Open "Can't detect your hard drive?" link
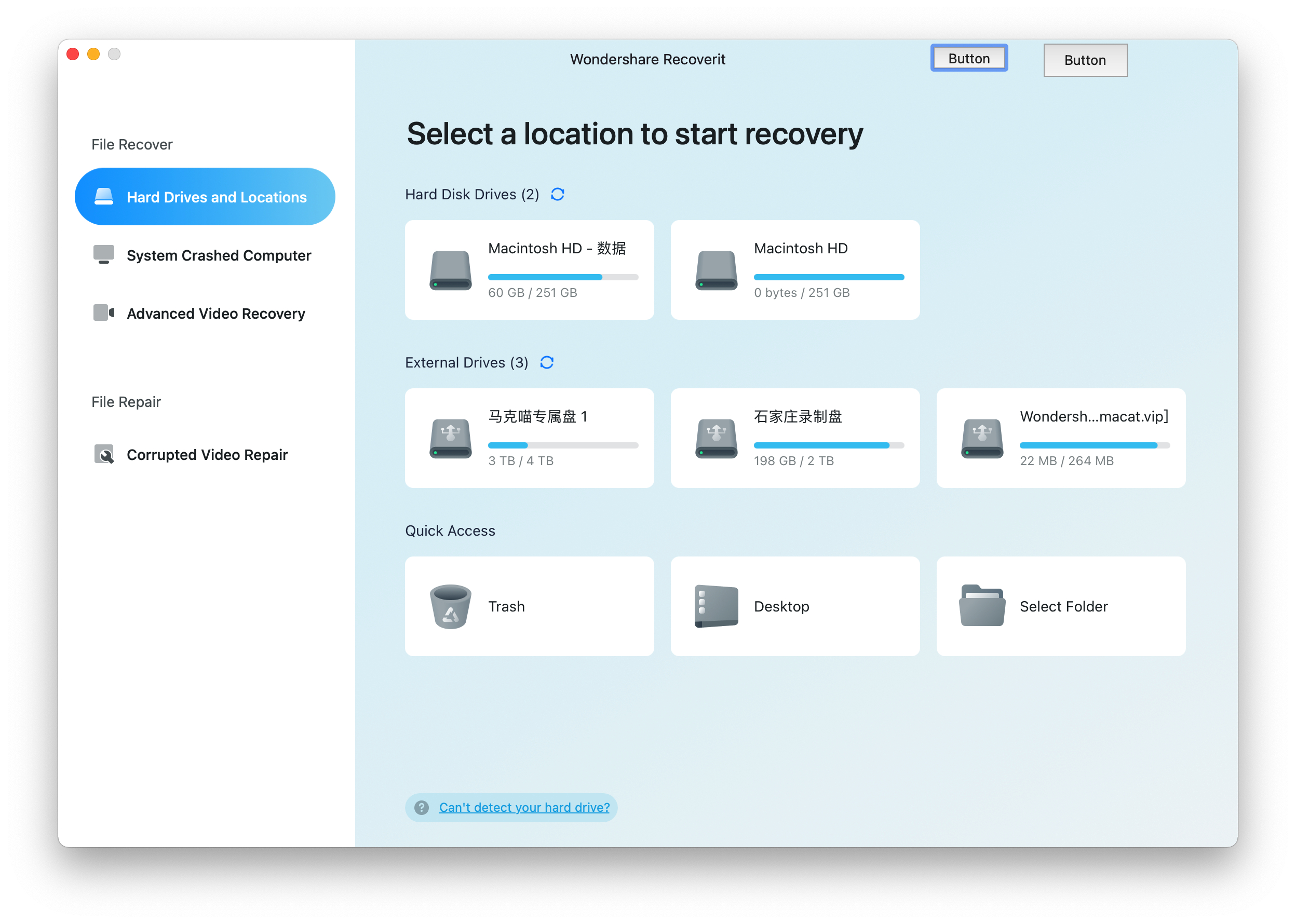Viewport: 1296px width, 924px height. (x=524, y=807)
